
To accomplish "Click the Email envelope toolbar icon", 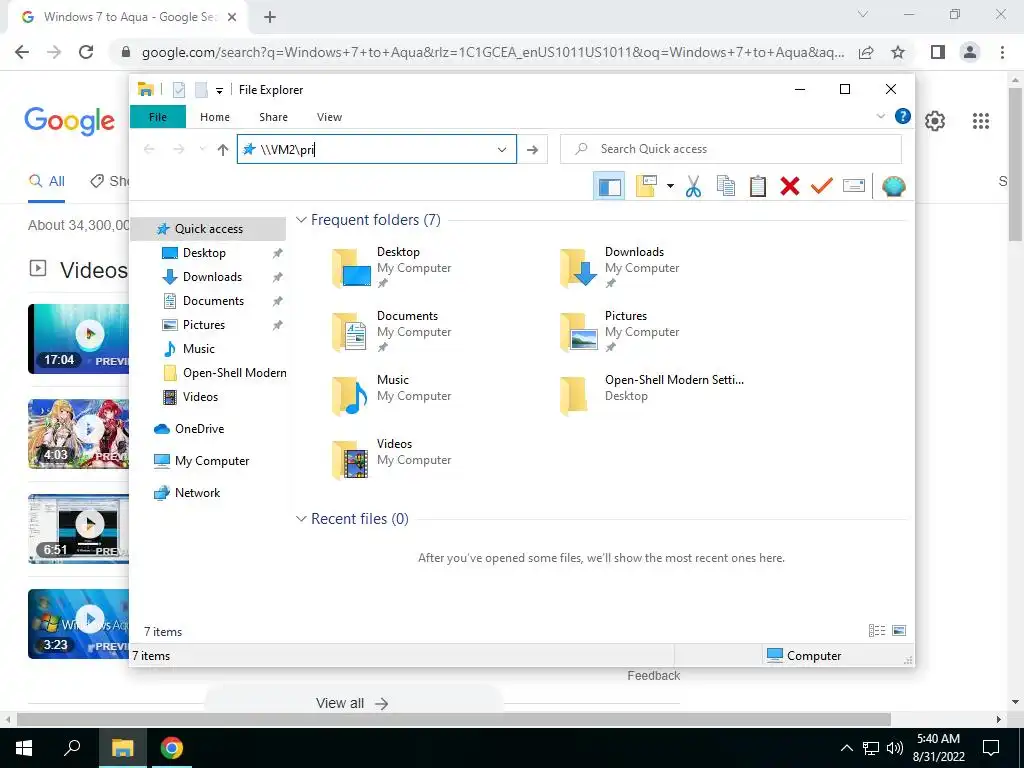I will pos(854,186).
